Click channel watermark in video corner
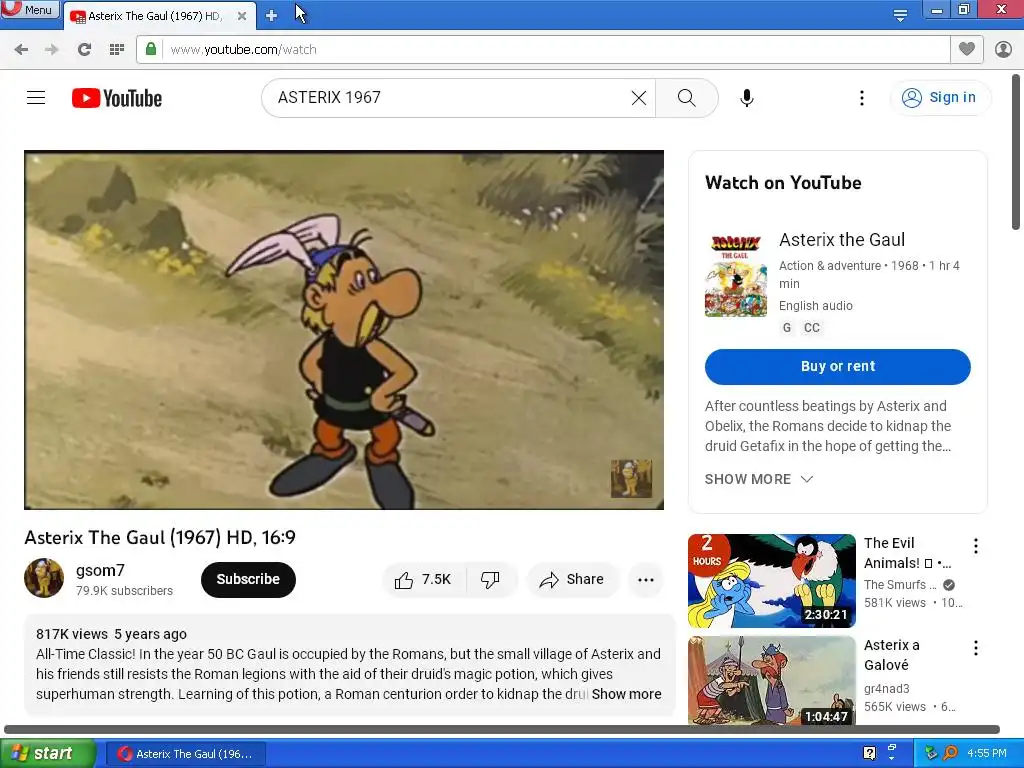Image resolution: width=1024 pixels, height=768 pixels. [x=631, y=479]
